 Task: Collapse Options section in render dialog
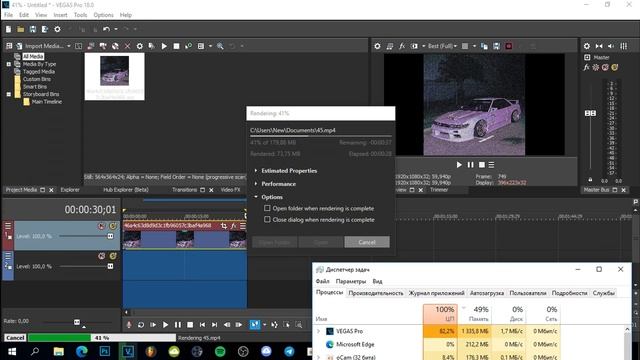[x=256, y=197]
